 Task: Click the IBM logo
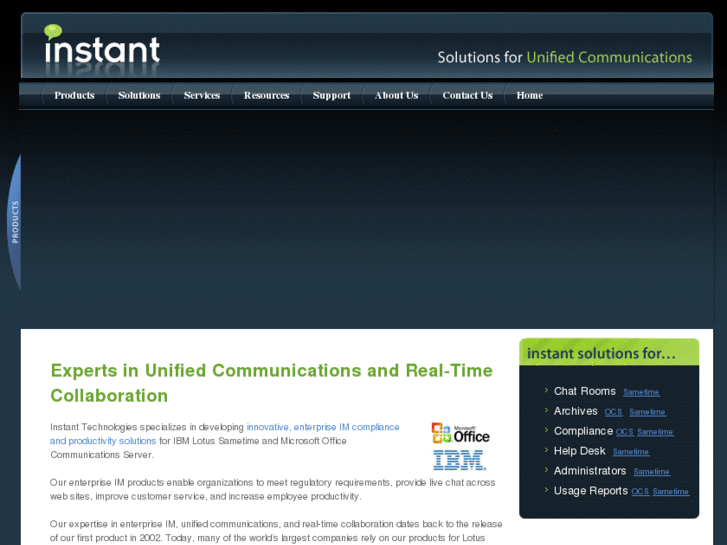tap(459, 460)
